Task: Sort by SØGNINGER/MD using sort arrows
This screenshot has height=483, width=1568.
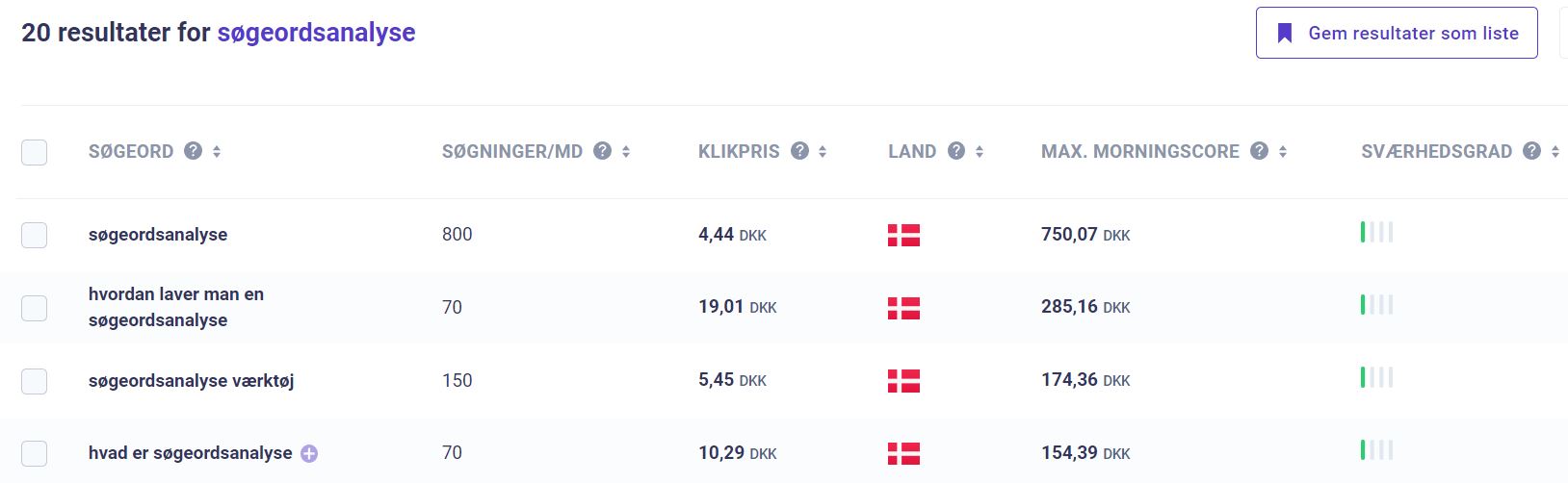Action: click(x=626, y=151)
